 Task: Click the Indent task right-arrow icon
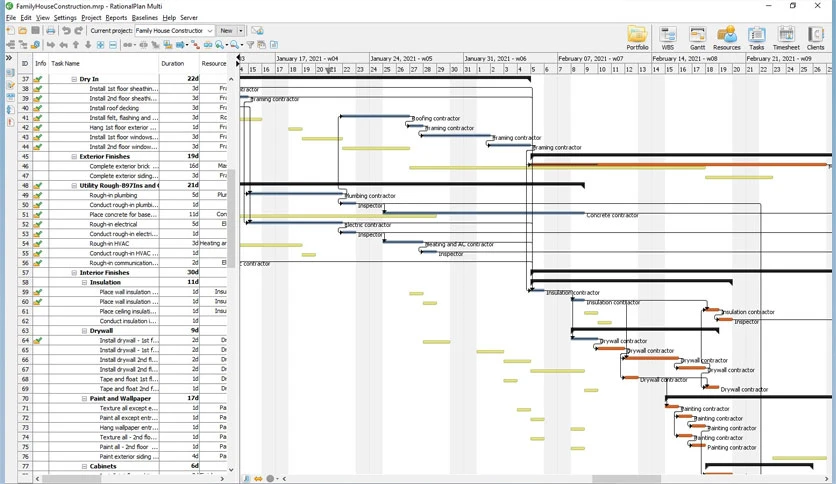[51, 45]
